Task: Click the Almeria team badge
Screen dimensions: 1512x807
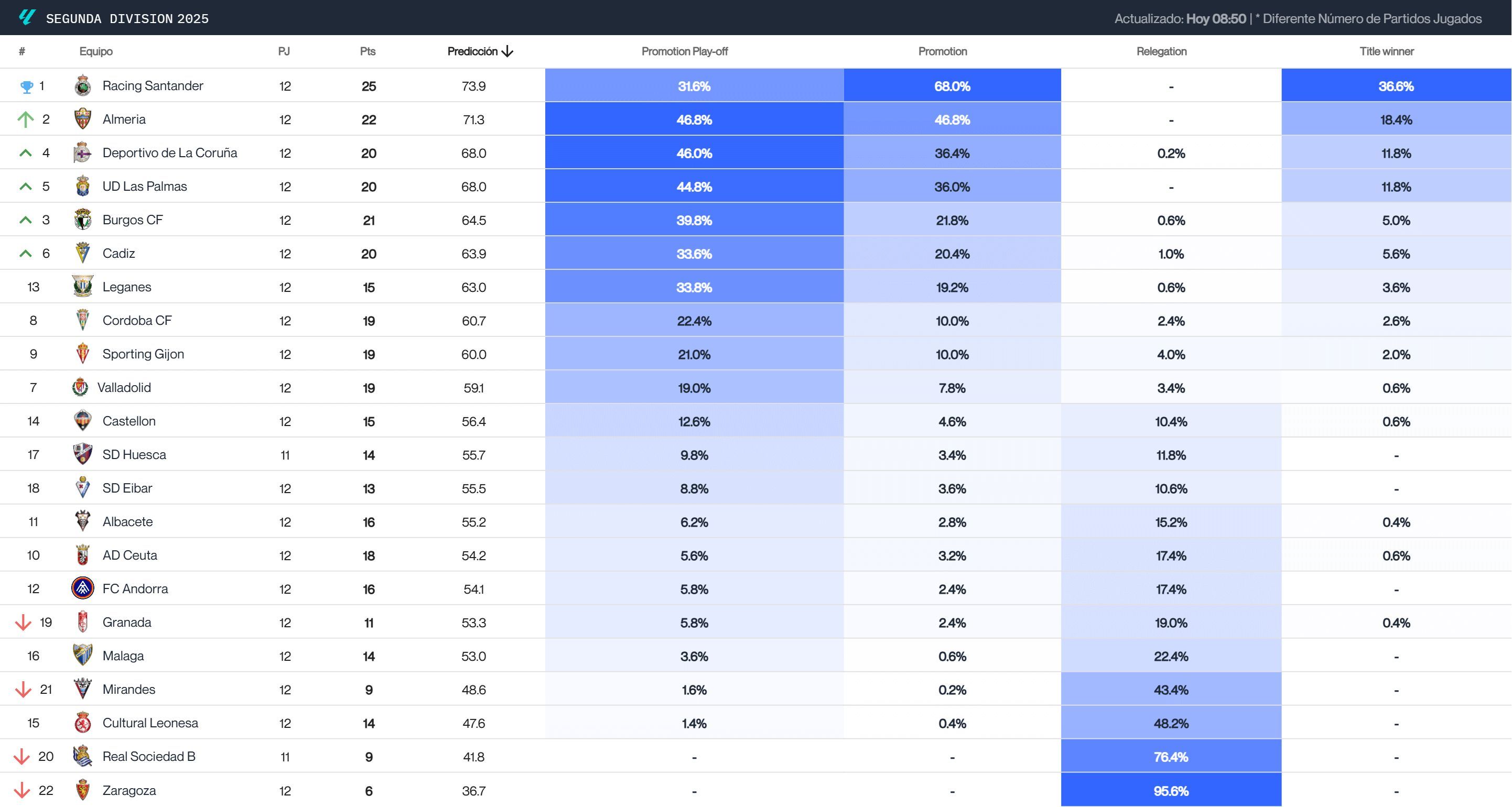Action: pyautogui.click(x=83, y=119)
